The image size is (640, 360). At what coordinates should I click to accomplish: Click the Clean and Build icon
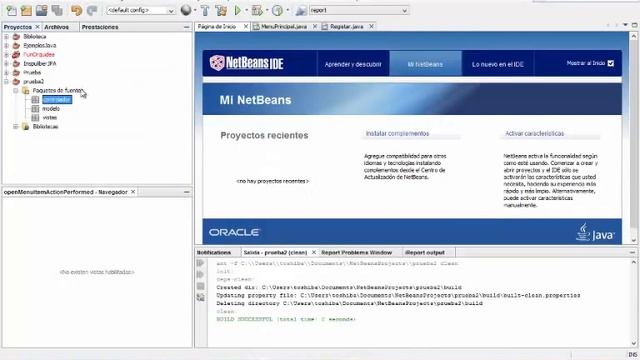[x=221, y=10]
